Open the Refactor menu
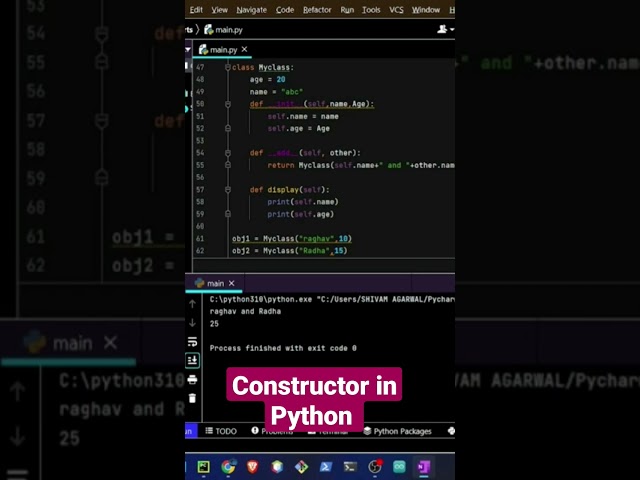Viewport: 640px width, 480px height. point(317,10)
